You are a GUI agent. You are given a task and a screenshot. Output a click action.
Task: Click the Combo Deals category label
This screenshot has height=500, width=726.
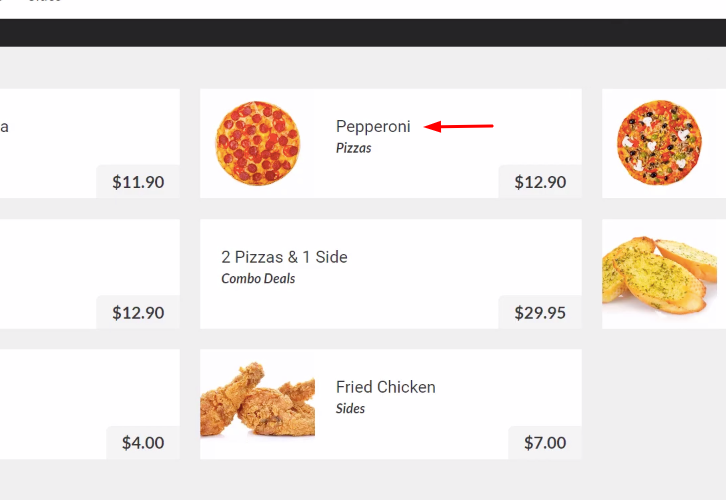point(258,279)
